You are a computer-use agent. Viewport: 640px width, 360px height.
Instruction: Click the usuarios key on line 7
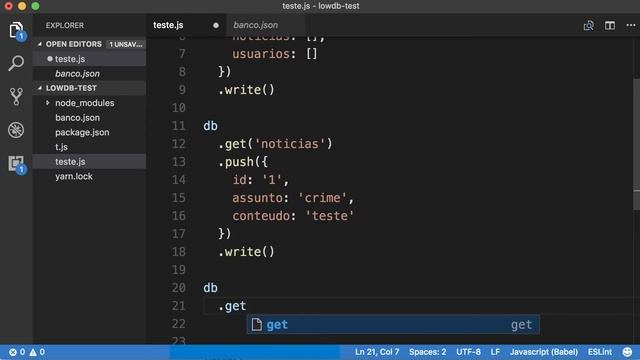261,53
